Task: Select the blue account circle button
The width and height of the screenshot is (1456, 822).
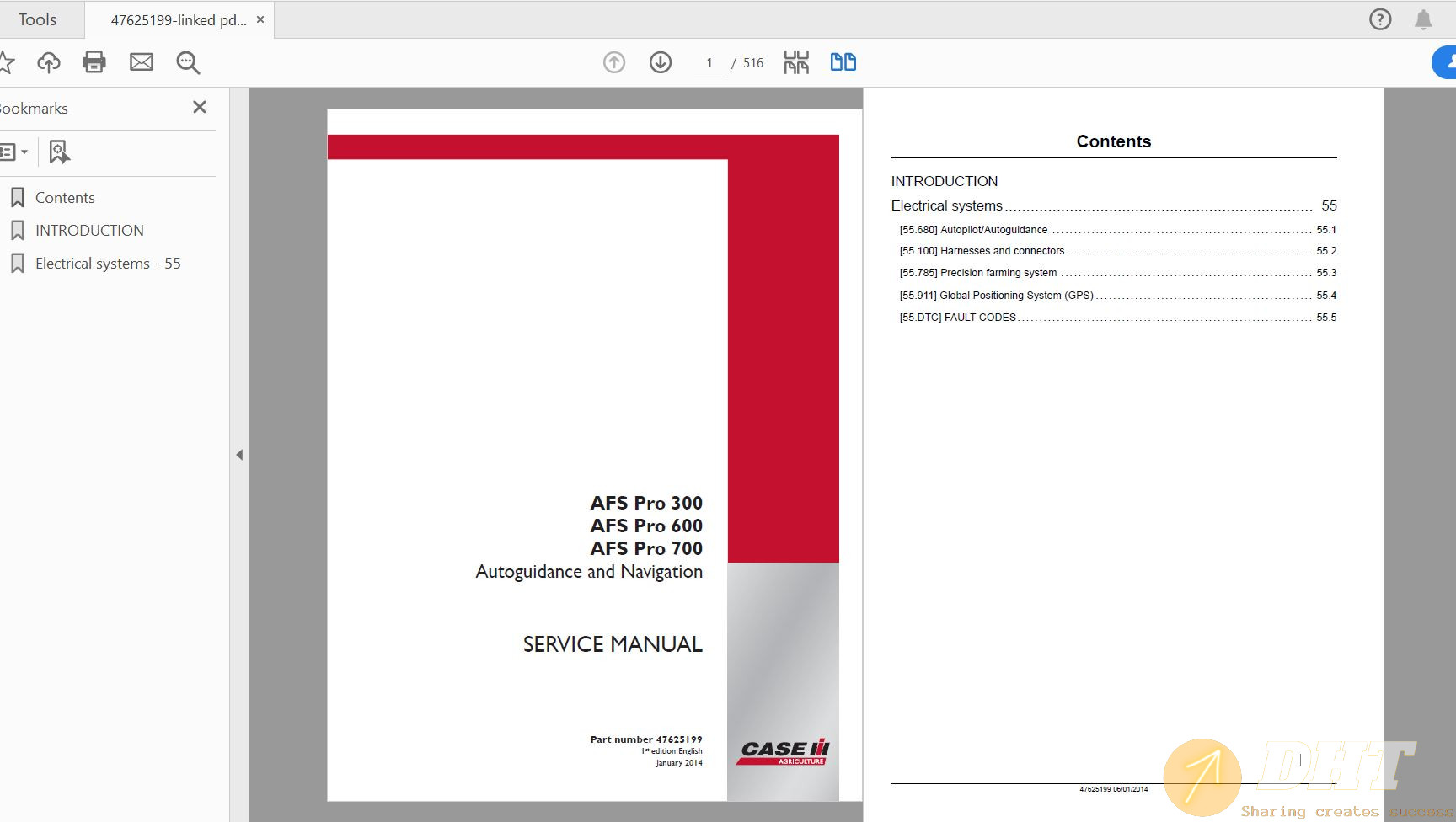Action: click(x=1448, y=62)
